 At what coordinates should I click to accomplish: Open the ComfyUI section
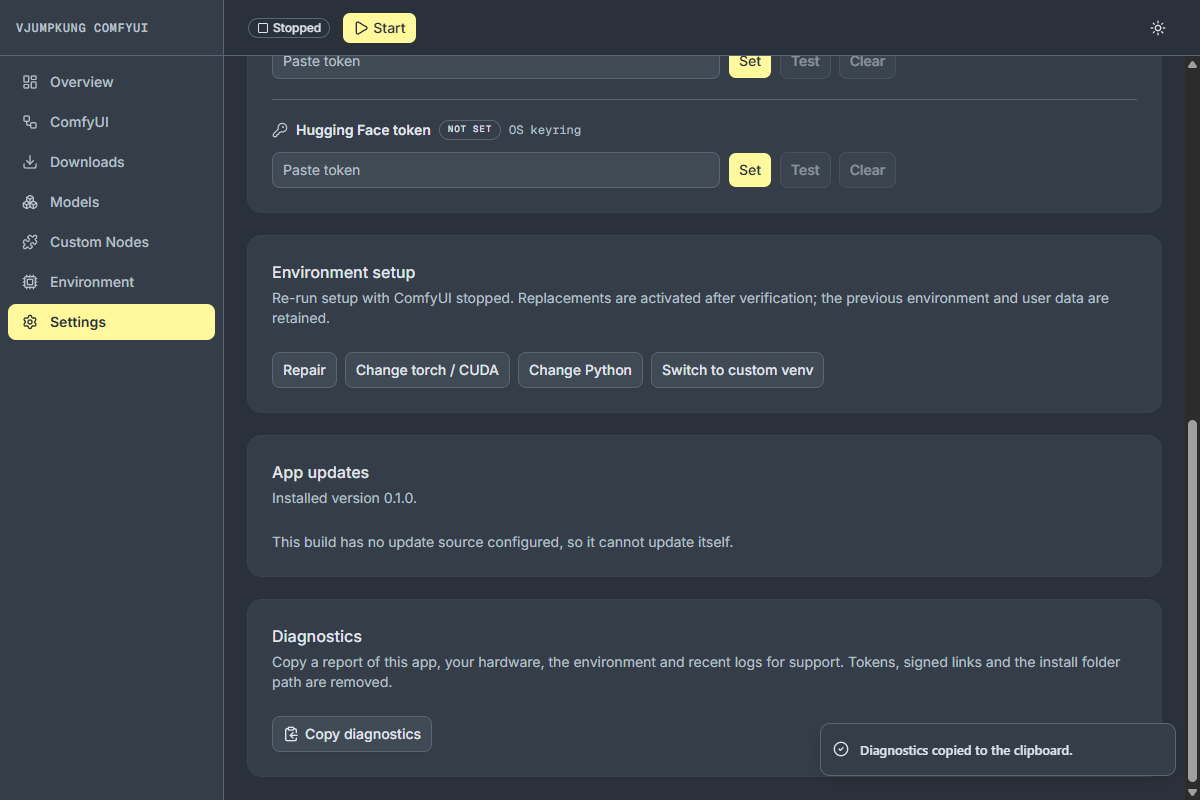tap(111, 122)
